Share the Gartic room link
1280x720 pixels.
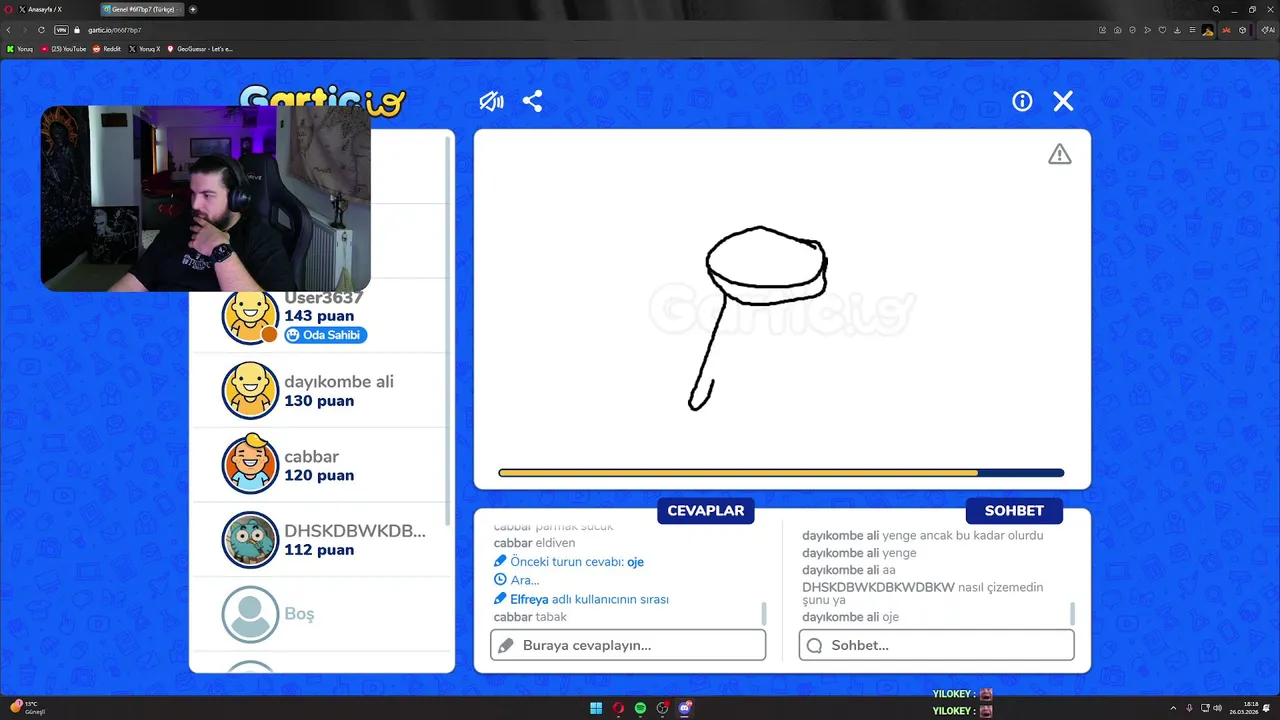tap(532, 101)
